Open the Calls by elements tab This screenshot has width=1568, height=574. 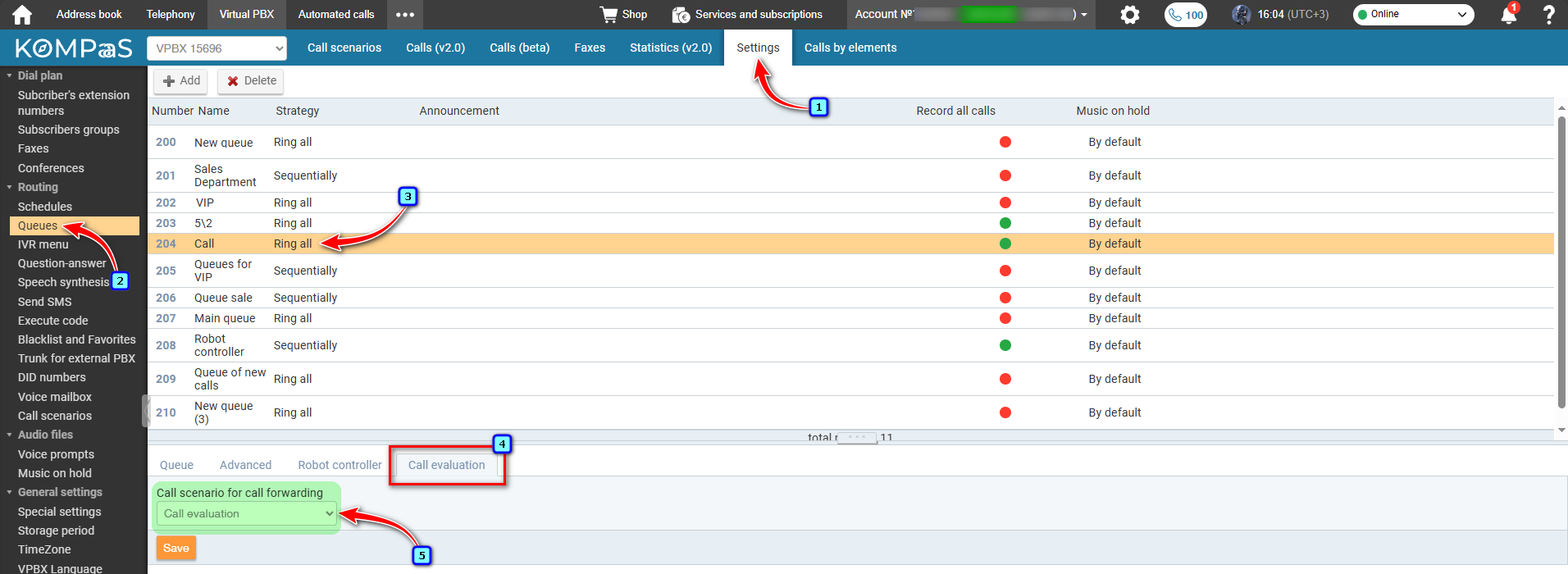[850, 48]
